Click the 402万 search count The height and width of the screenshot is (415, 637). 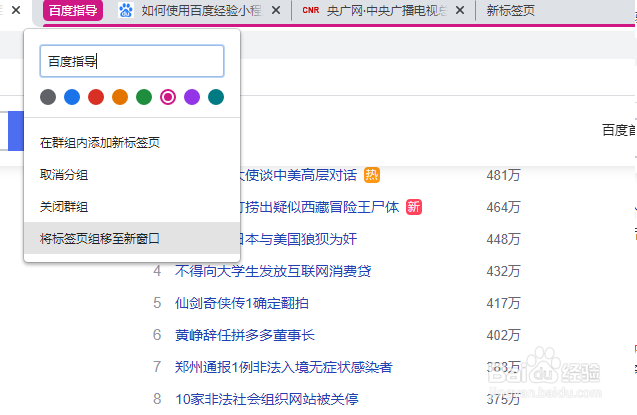pos(503,335)
